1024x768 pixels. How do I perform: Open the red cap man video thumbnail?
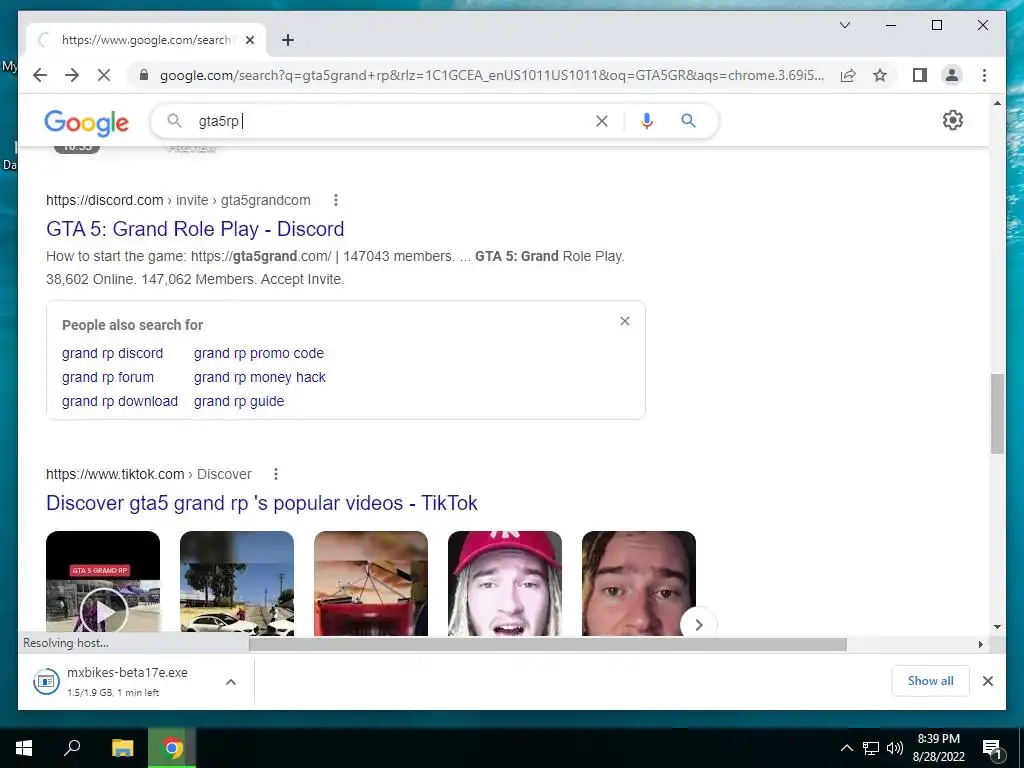click(504, 583)
